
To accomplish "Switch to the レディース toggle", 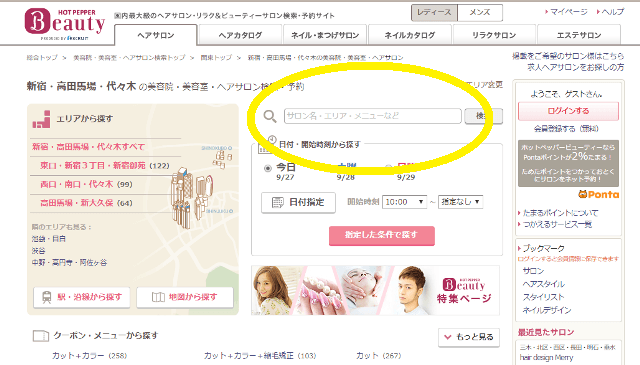I will pyautogui.click(x=434, y=13).
